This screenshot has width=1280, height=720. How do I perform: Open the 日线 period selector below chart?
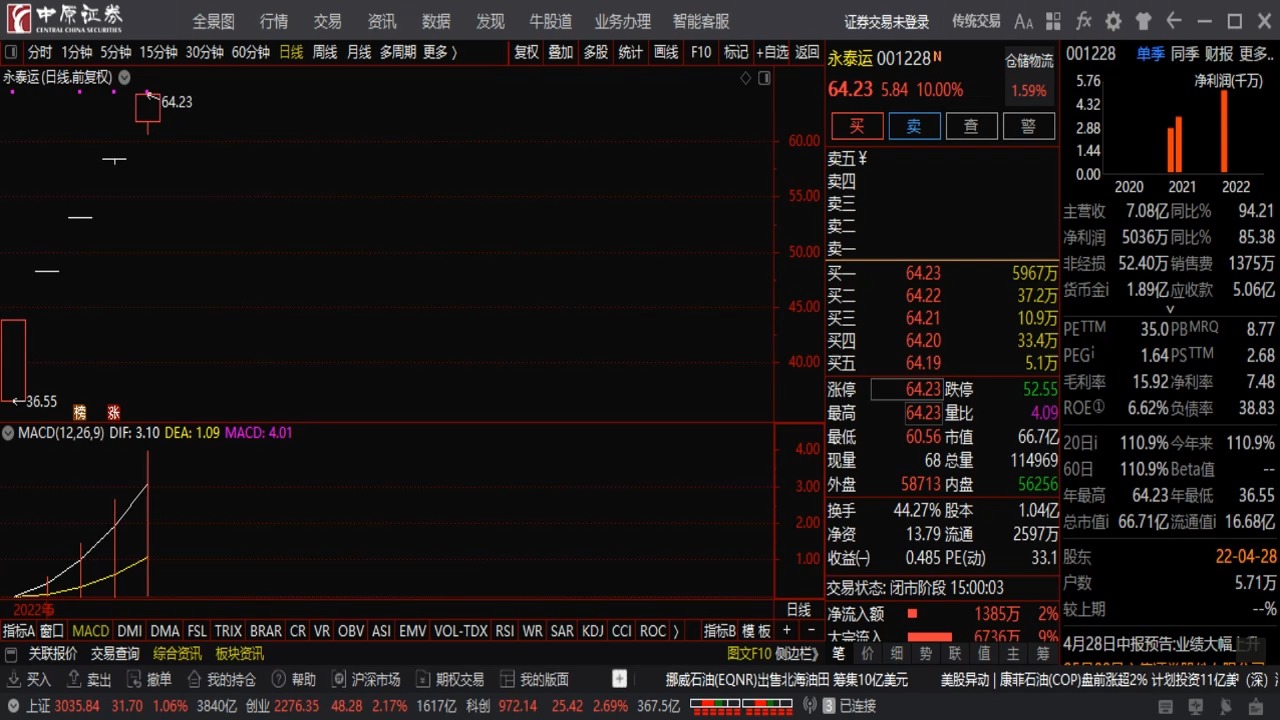[799, 609]
